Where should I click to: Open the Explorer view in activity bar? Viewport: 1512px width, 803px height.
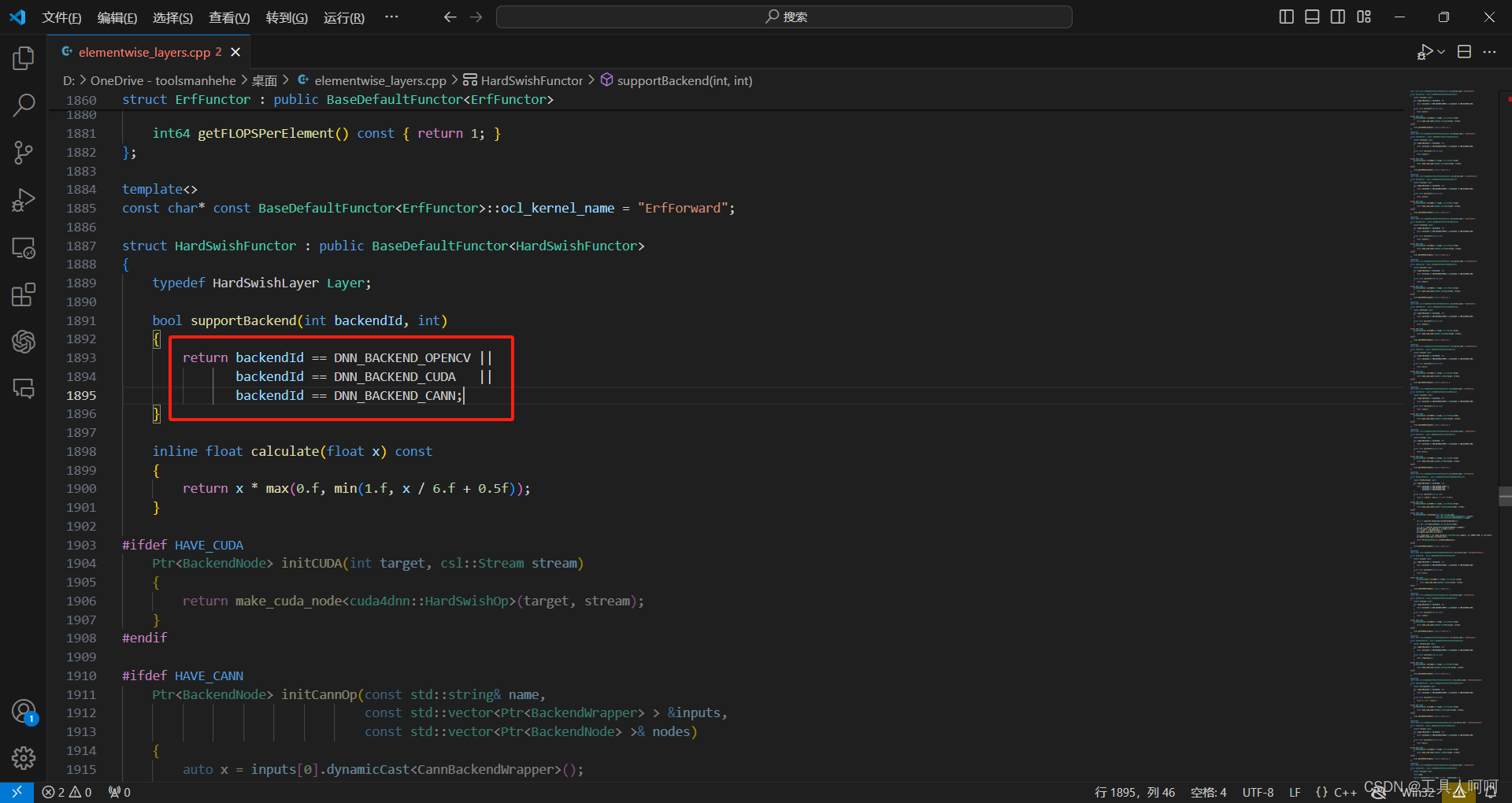click(24, 57)
